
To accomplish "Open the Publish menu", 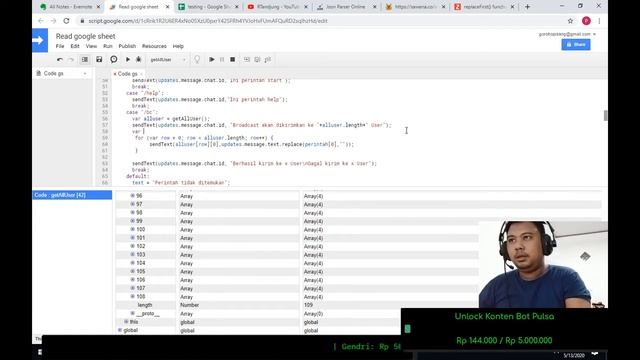I will point(127,46).
